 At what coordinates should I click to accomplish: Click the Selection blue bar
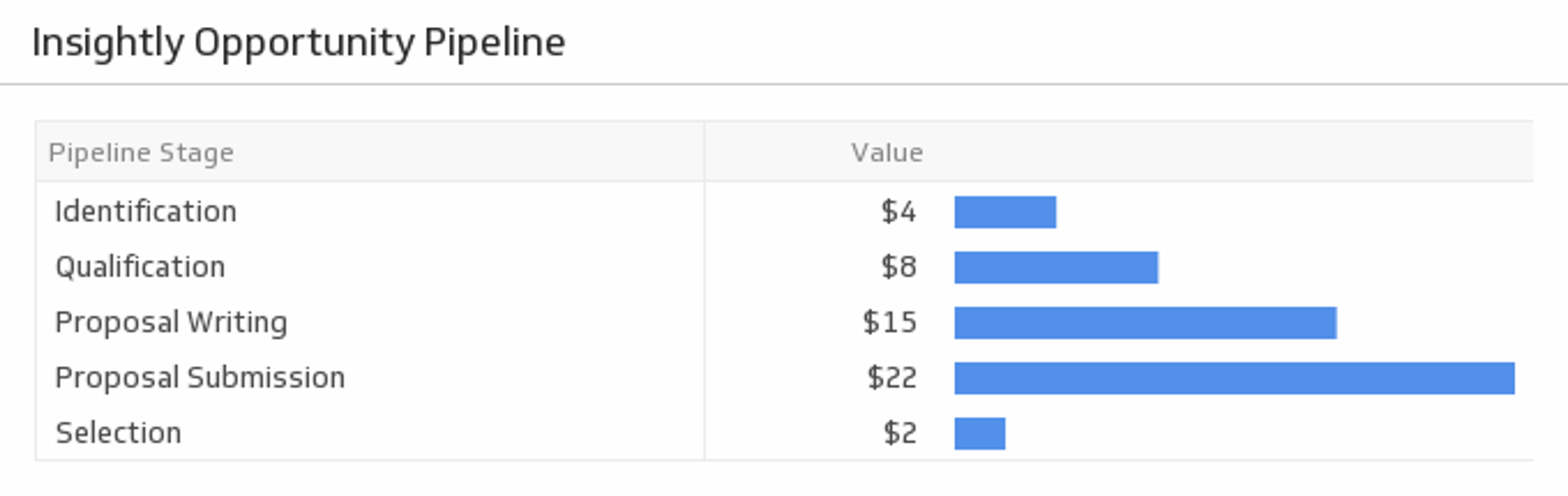(x=980, y=433)
